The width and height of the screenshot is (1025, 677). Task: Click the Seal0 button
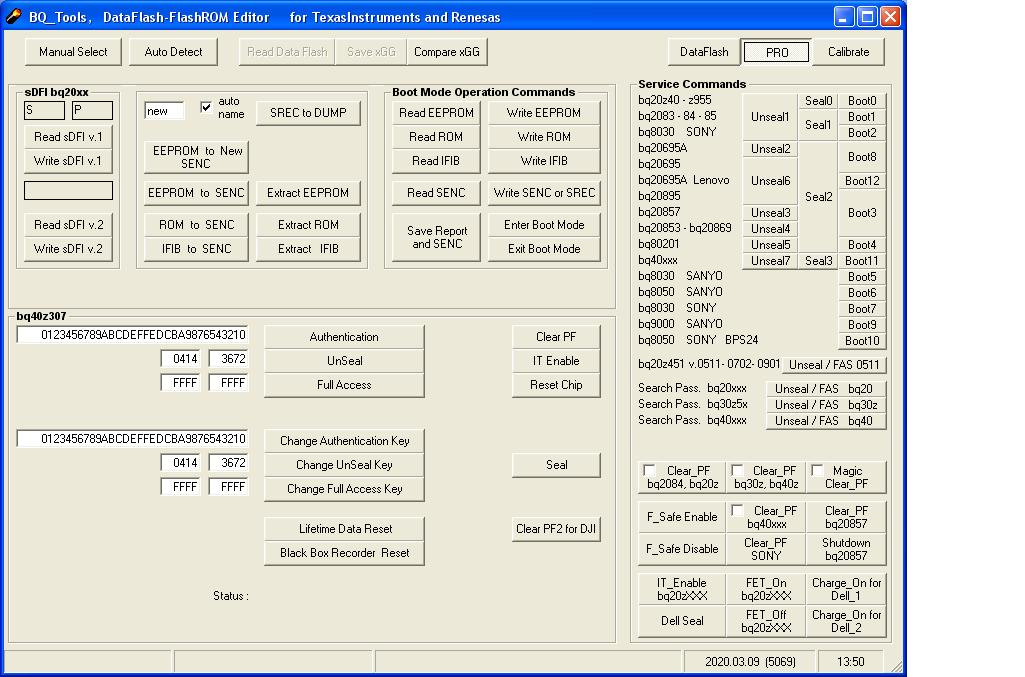(x=818, y=101)
